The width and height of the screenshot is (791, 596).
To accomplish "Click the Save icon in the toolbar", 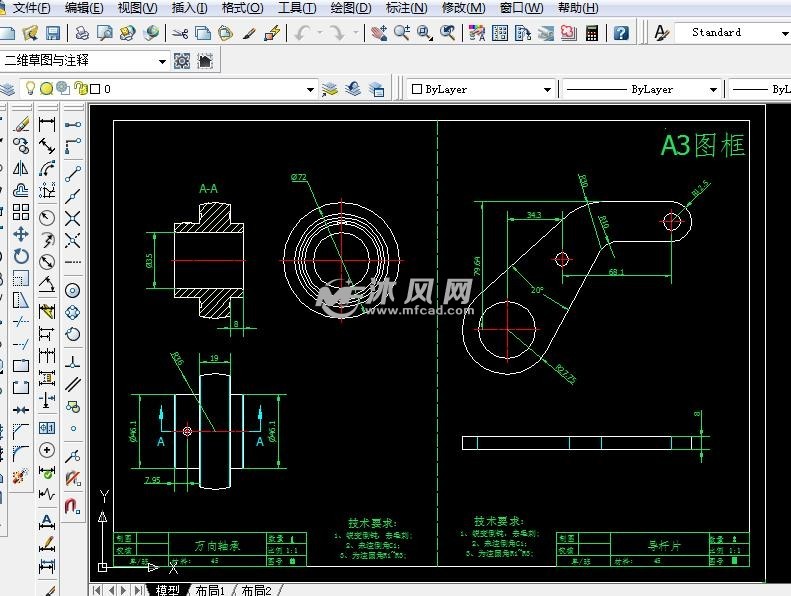I will click(53, 33).
